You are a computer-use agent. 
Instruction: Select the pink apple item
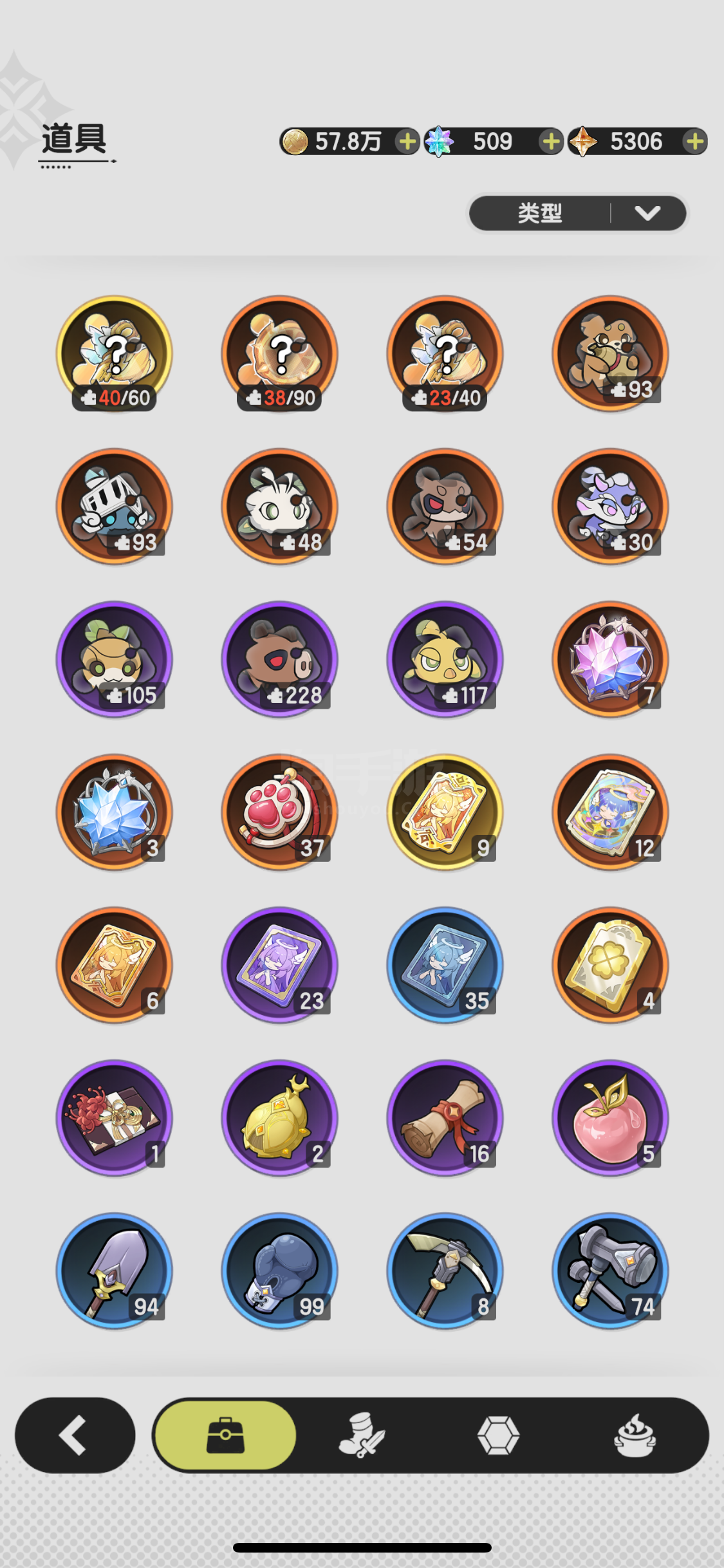pos(611,1118)
